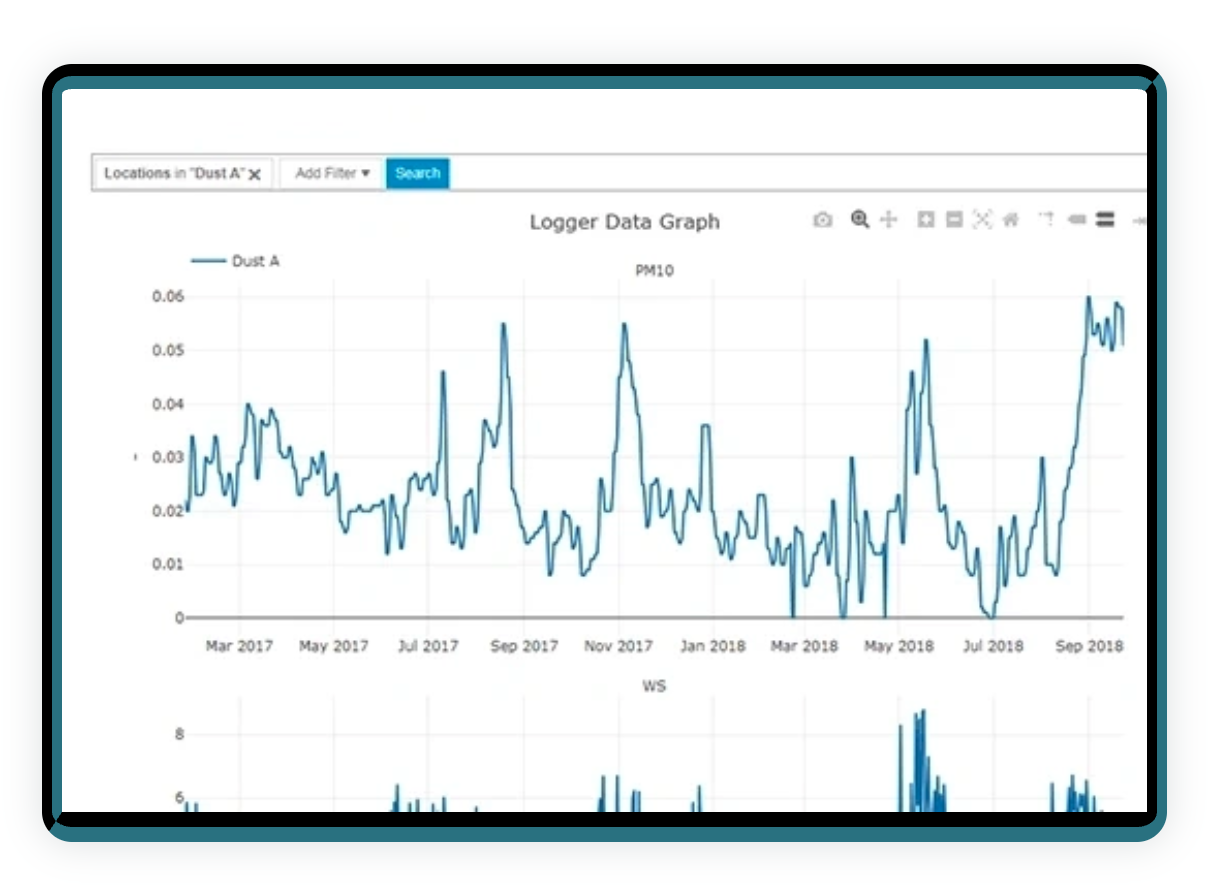Click the empty filter search field
The height and width of the screenshot is (894, 1214).
[x=798, y=173]
